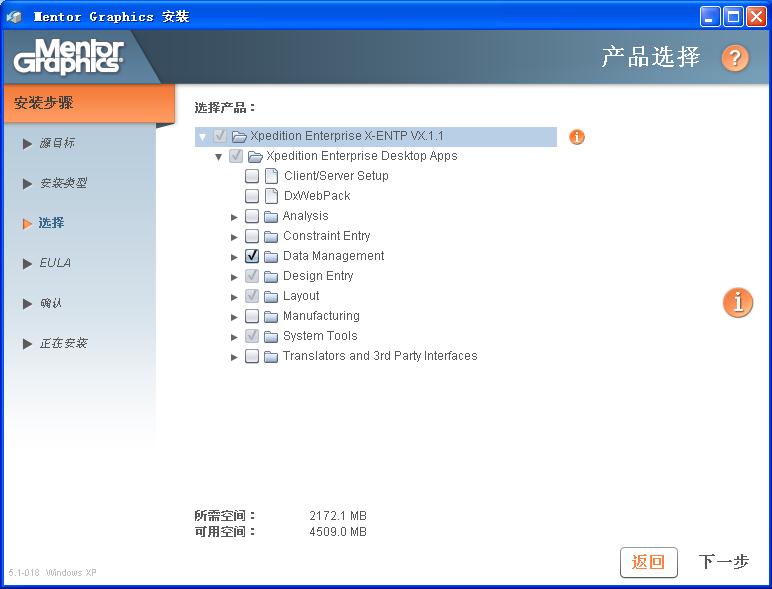Go to the 确认 install step
This screenshot has height=589, width=772.
[x=51, y=303]
